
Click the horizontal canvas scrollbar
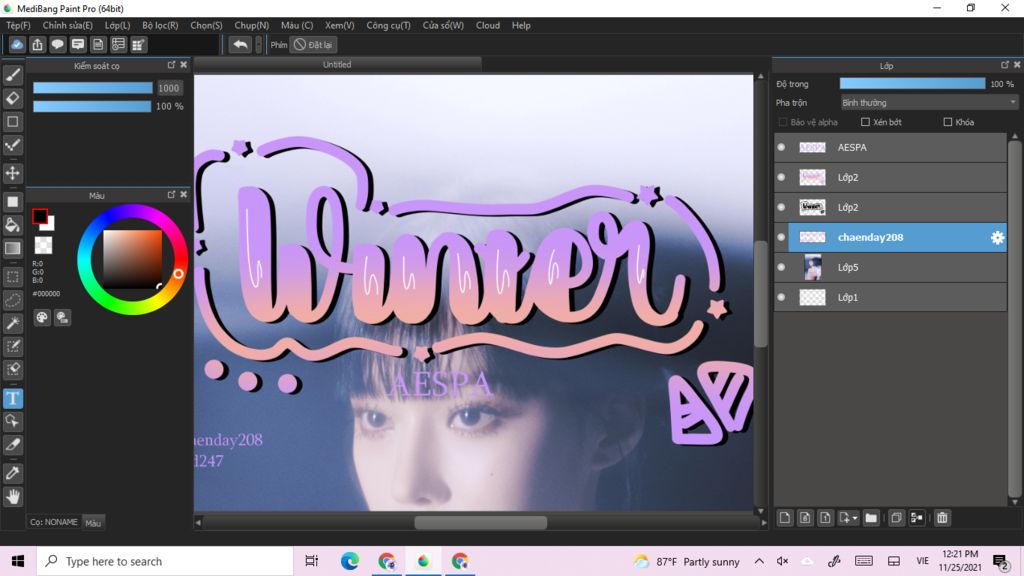(481, 522)
